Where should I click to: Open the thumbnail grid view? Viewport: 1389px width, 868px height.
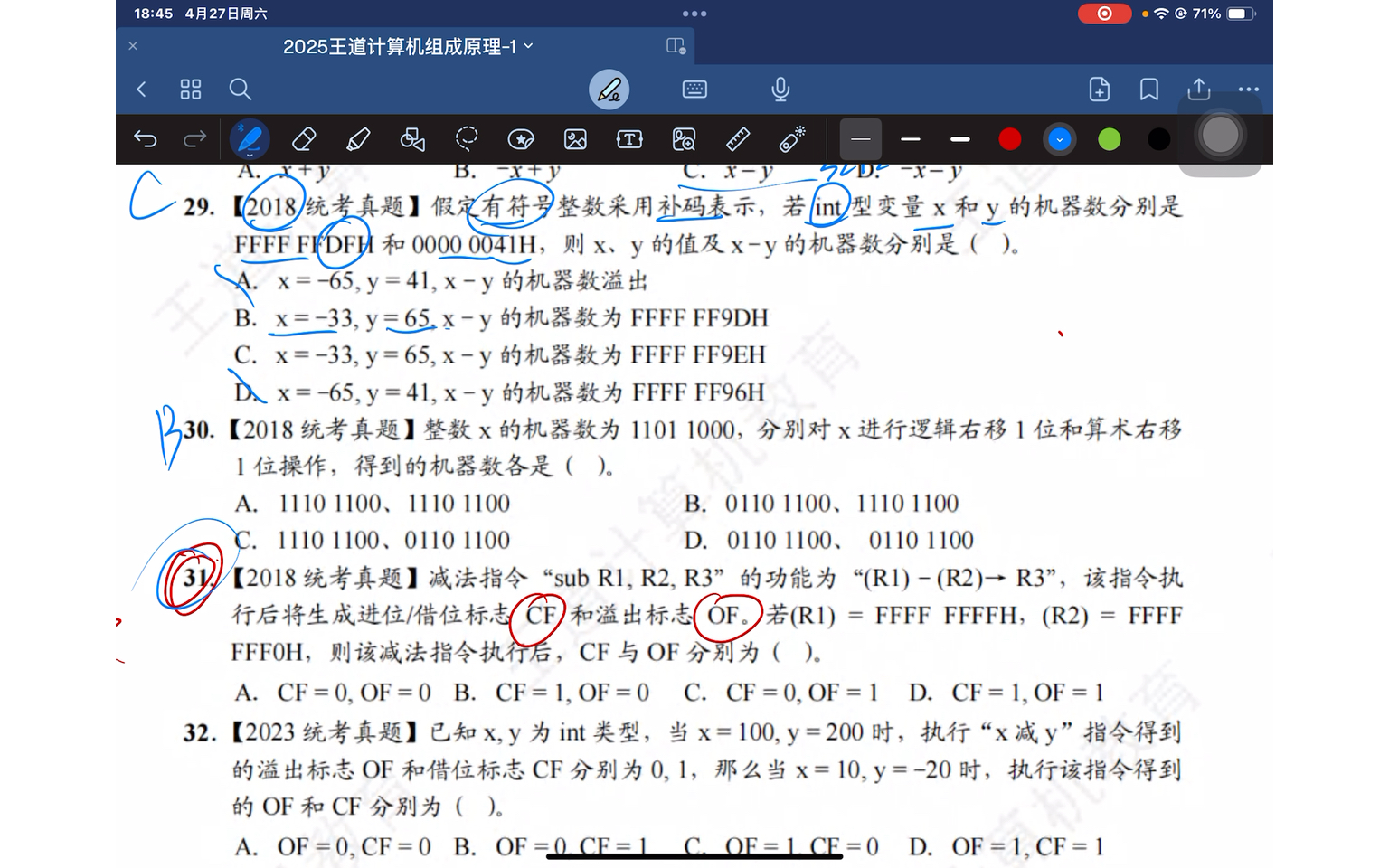click(x=190, y=89)
